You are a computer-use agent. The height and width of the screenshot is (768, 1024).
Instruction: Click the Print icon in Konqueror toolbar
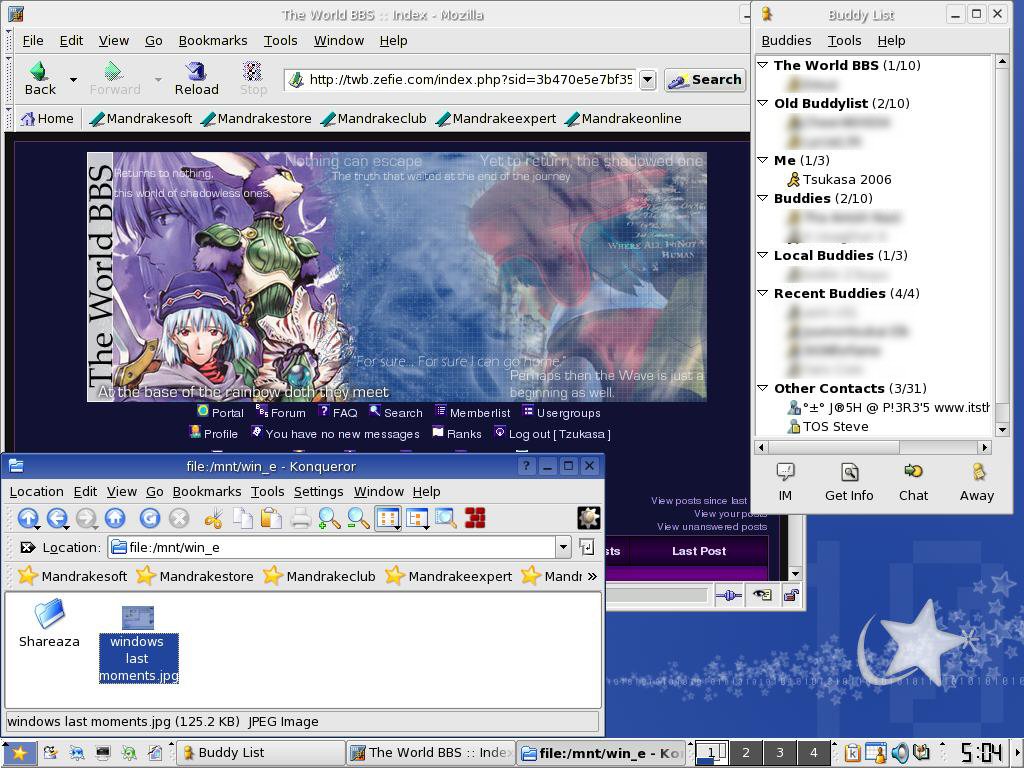pyautogui.click(x=300, y=518)
